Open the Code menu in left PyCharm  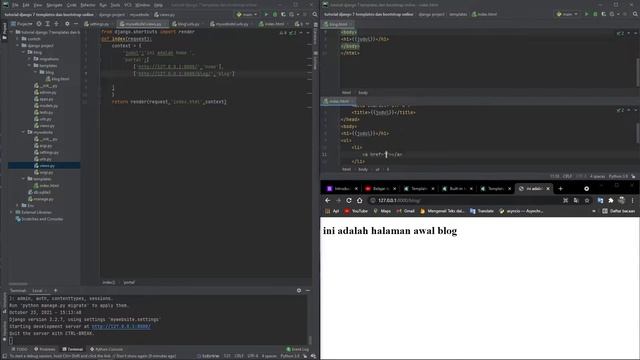(71, 5)
